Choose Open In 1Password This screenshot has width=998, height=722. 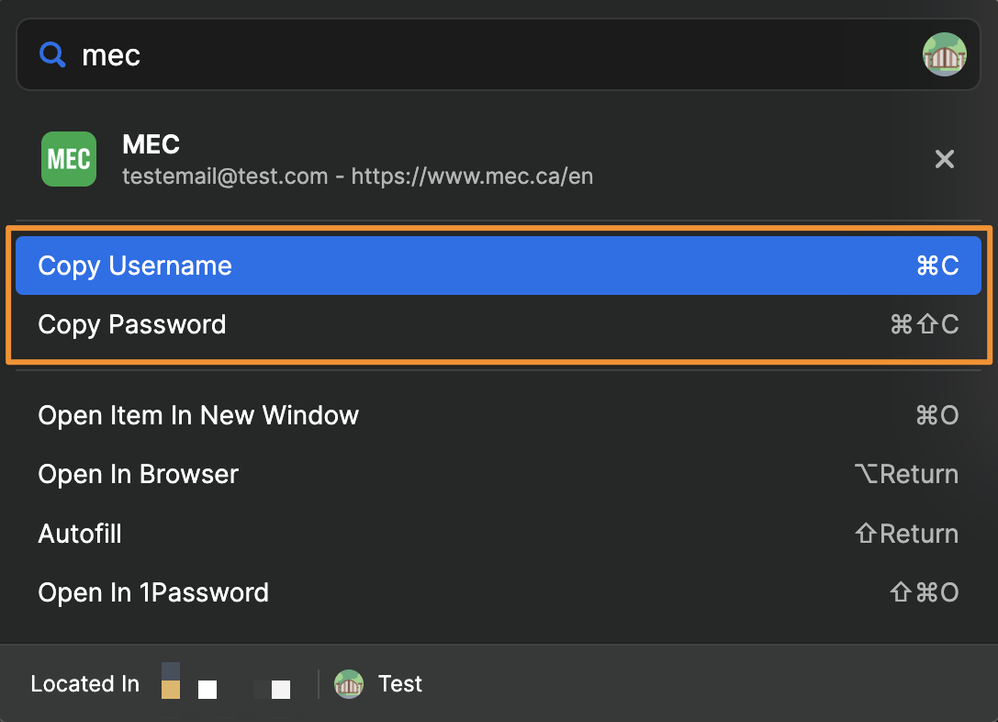tap(153, 593)
